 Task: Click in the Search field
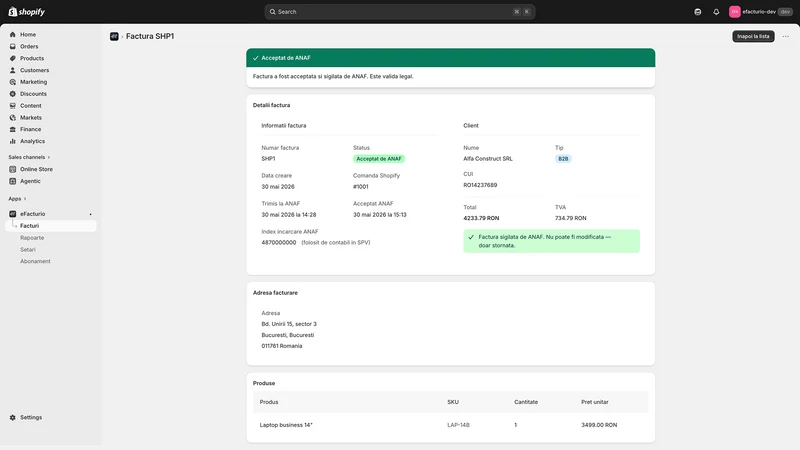399,12
